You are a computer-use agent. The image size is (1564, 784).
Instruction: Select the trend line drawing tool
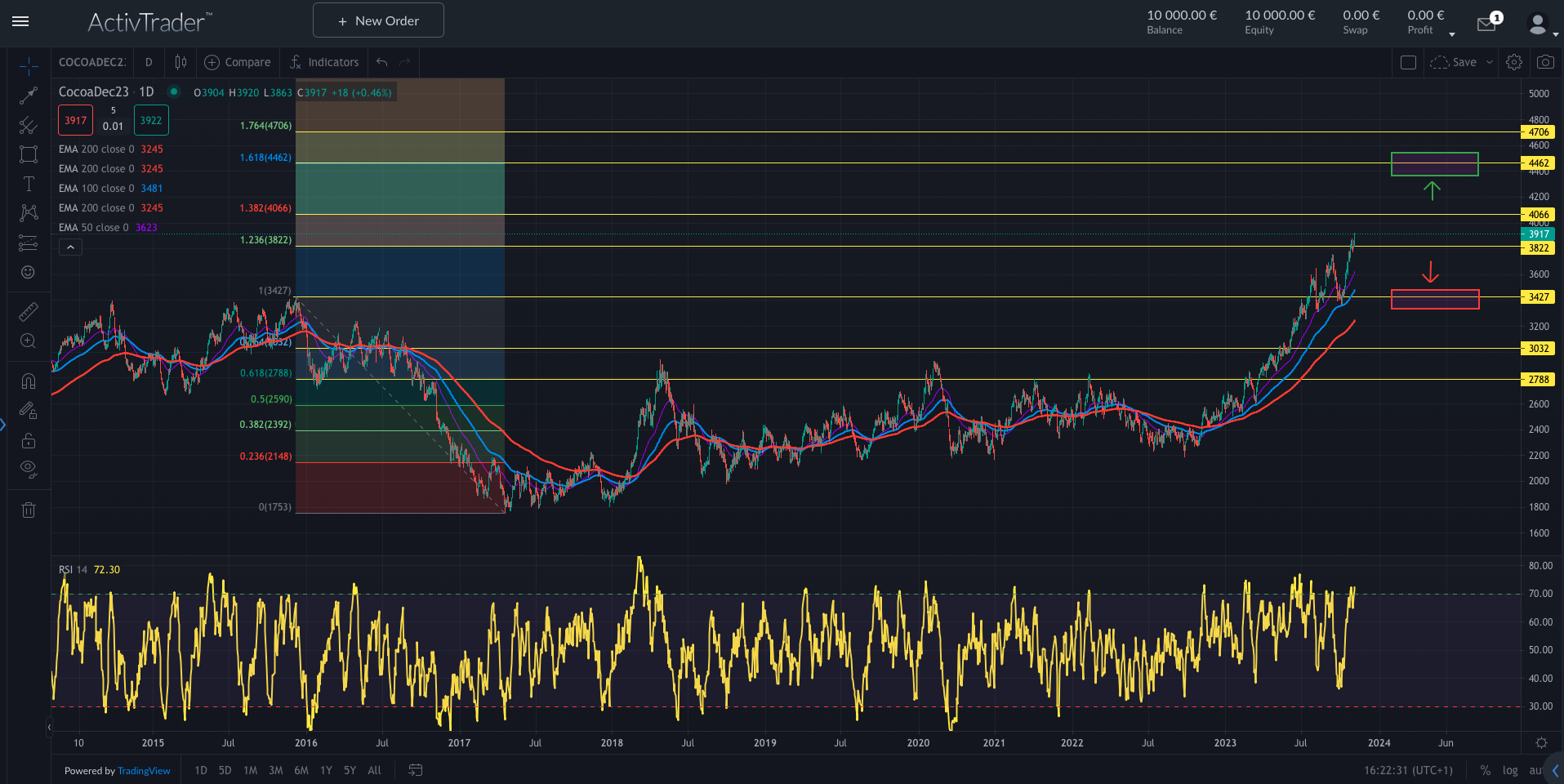click(29, 96)
